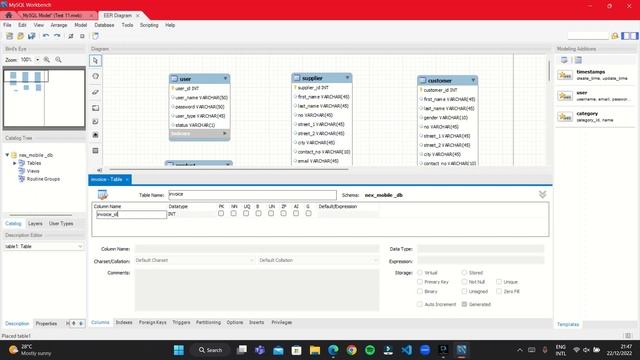The image size is (640, 360).
Task: Click the Undo arrow icon
Action: 46,36
